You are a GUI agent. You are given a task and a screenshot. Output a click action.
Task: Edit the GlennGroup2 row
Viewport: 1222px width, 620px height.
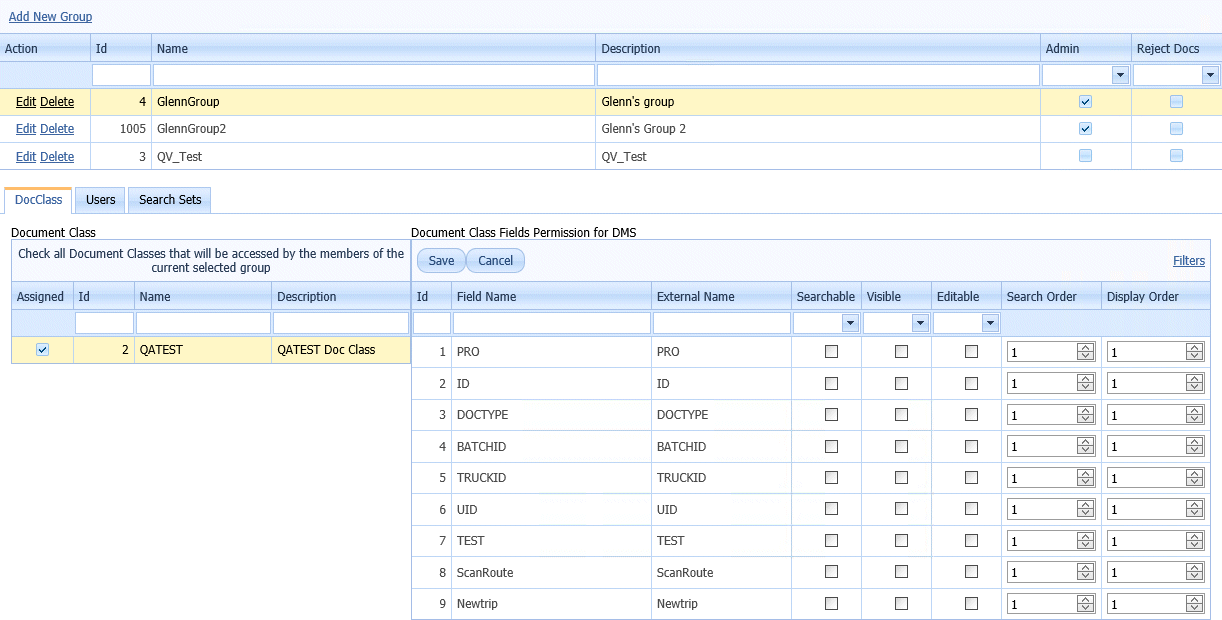(x=26, y=129)
